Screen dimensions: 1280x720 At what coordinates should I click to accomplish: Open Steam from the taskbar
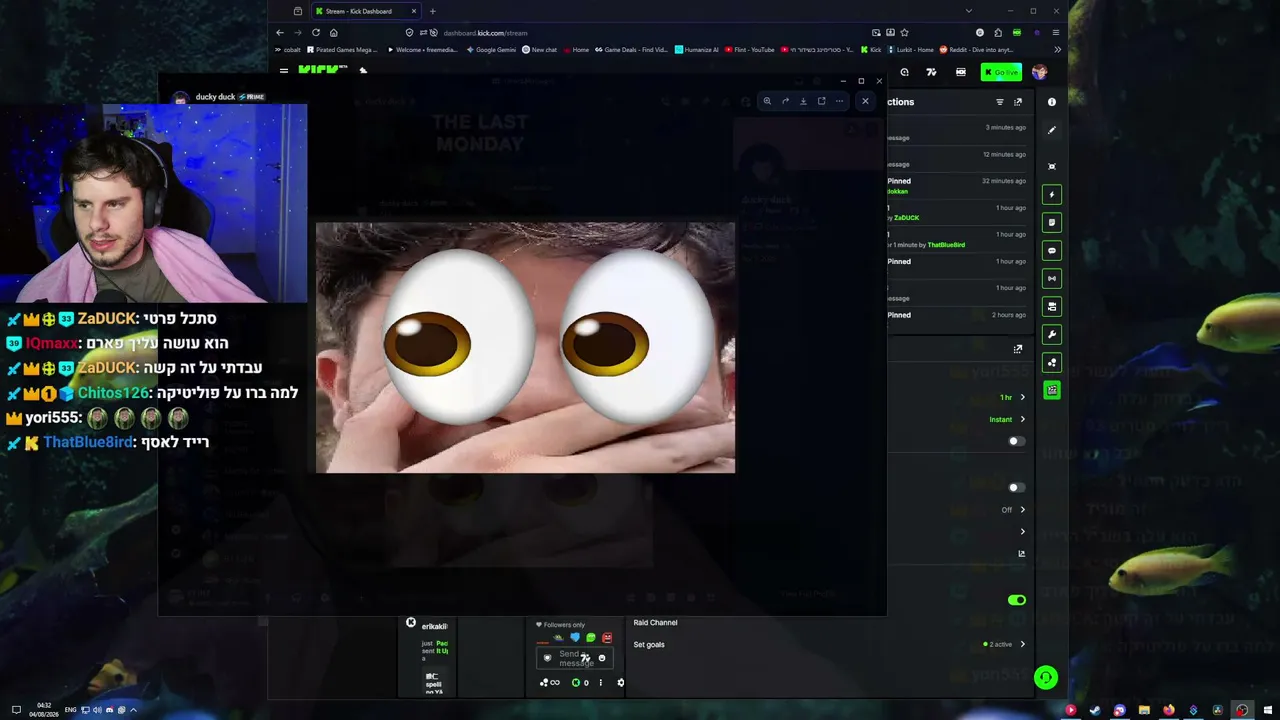[1095, 710]
